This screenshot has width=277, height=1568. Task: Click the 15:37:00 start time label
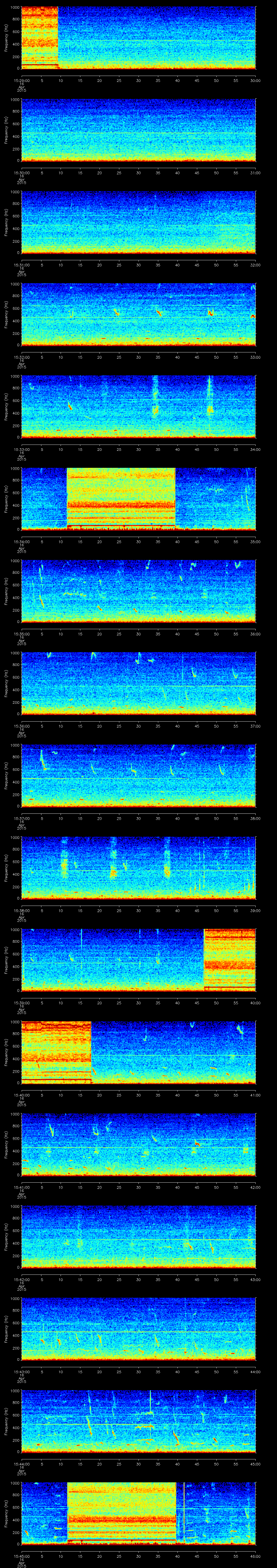pyautogui.click(x=21, y=818)
